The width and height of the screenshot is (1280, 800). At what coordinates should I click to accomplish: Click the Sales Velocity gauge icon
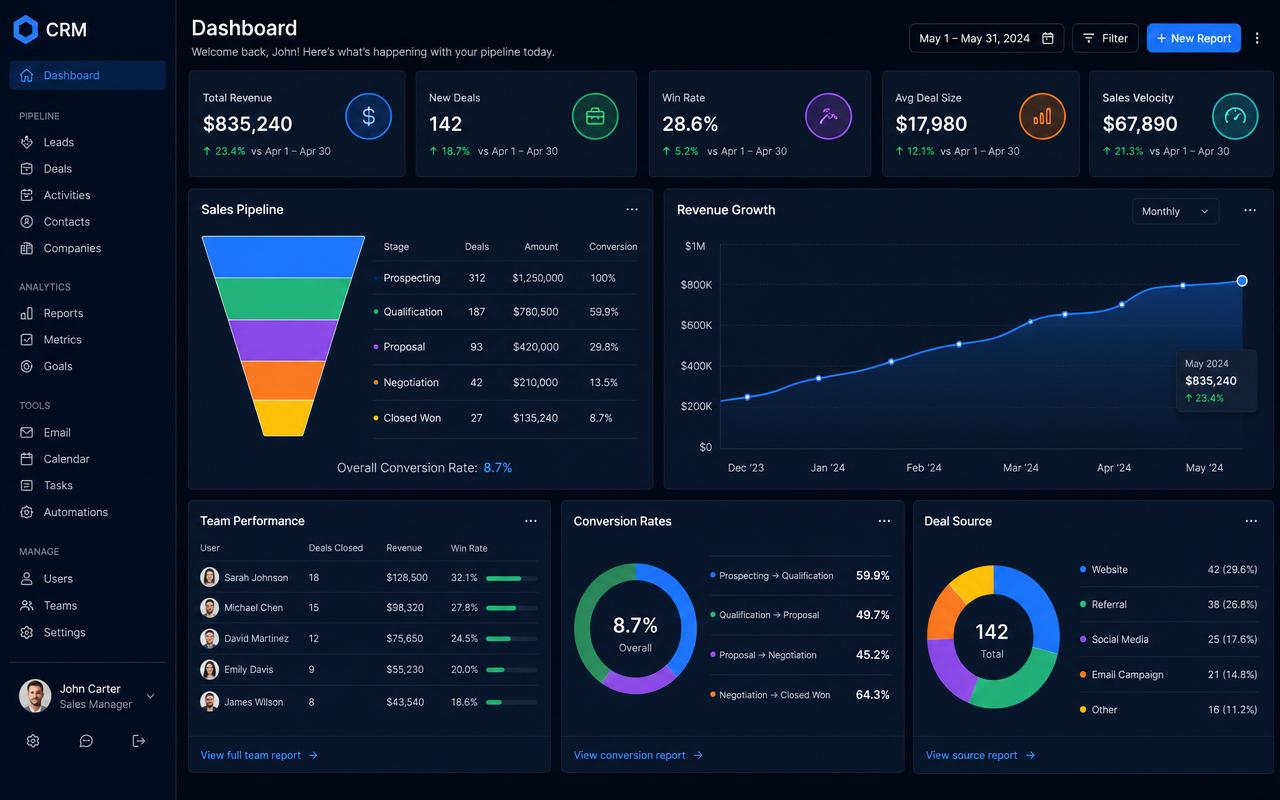1235,117
